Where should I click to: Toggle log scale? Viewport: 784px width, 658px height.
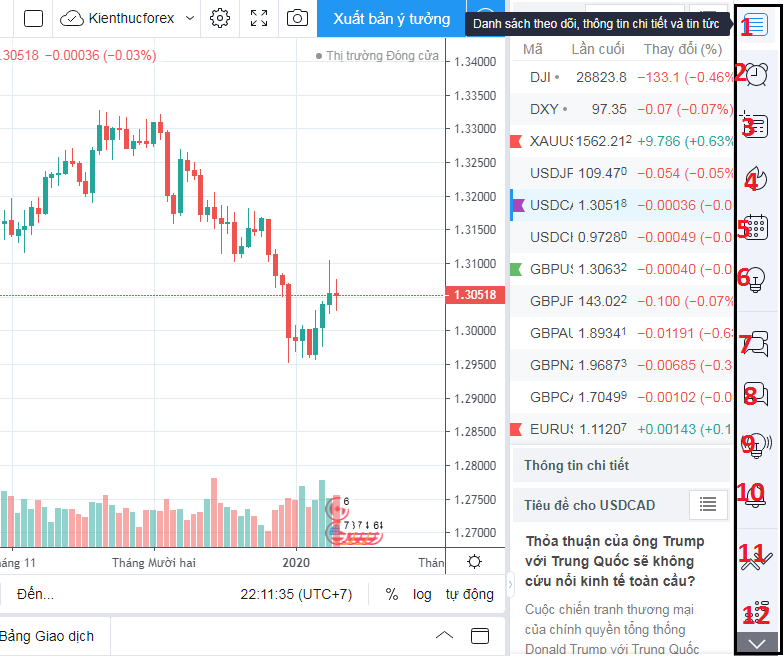422,594
